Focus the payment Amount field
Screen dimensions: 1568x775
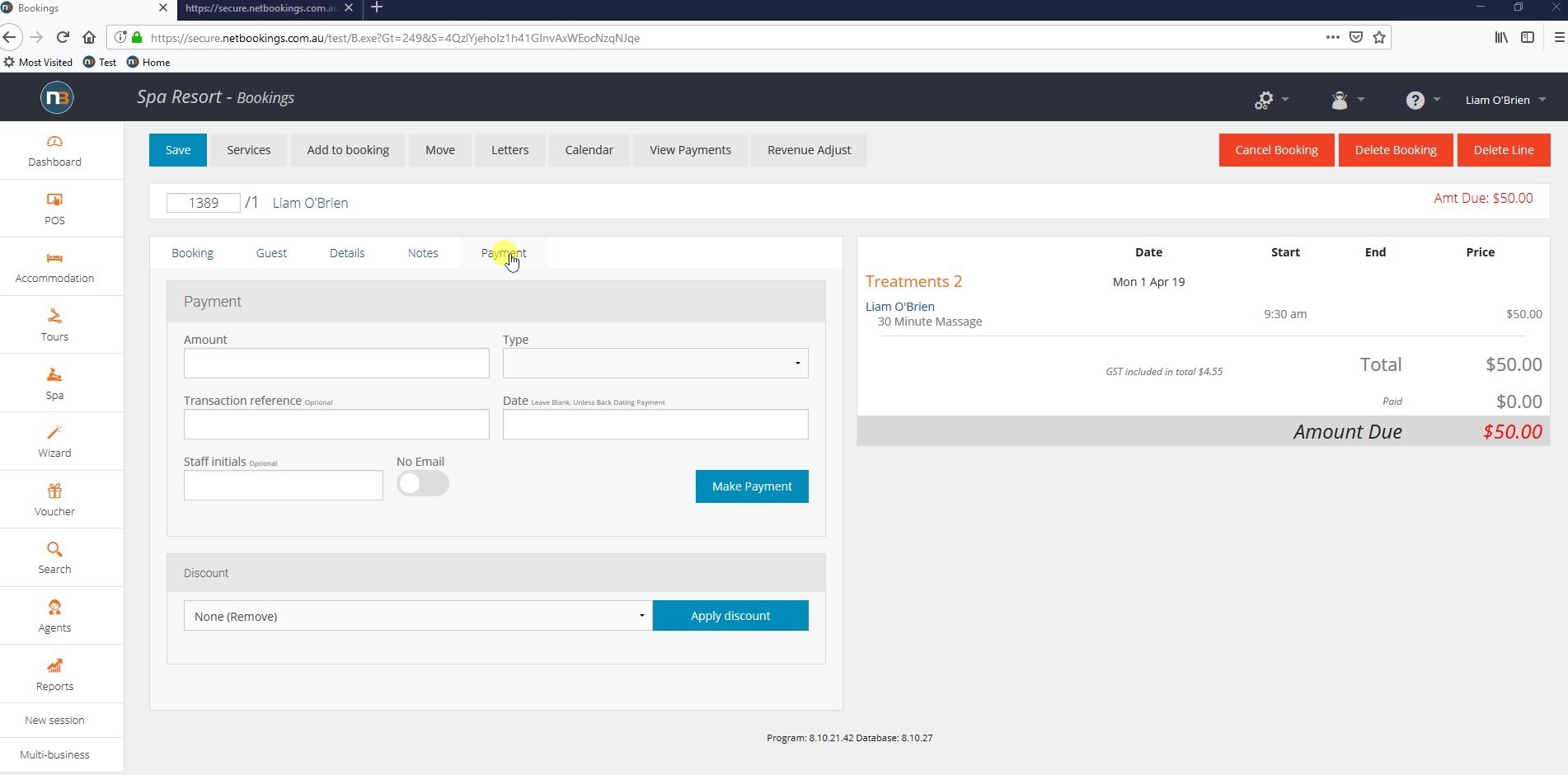pyautogui.click(x=336, y=364)
